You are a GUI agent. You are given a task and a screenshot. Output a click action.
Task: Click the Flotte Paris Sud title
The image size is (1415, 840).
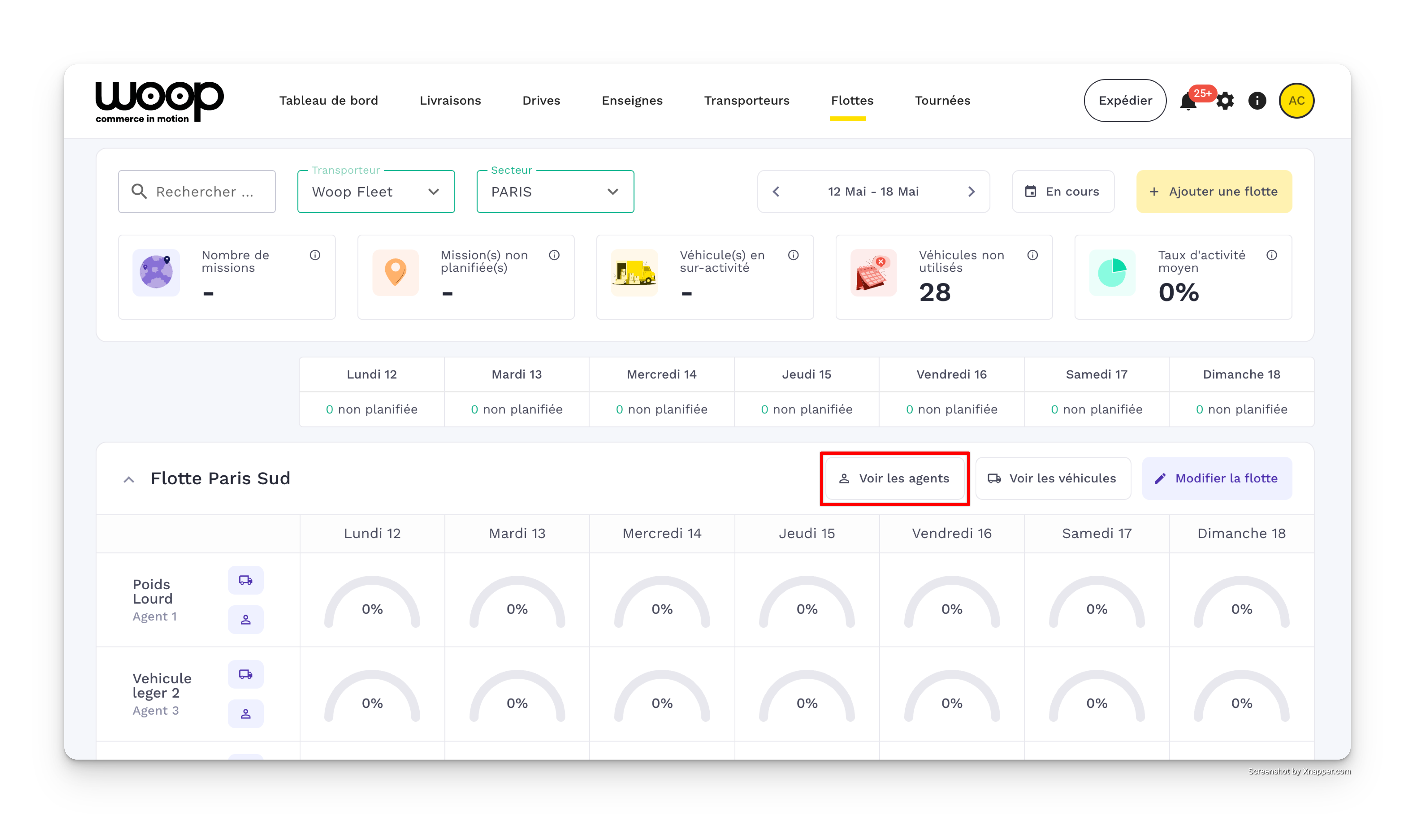(x=220, y=479)
